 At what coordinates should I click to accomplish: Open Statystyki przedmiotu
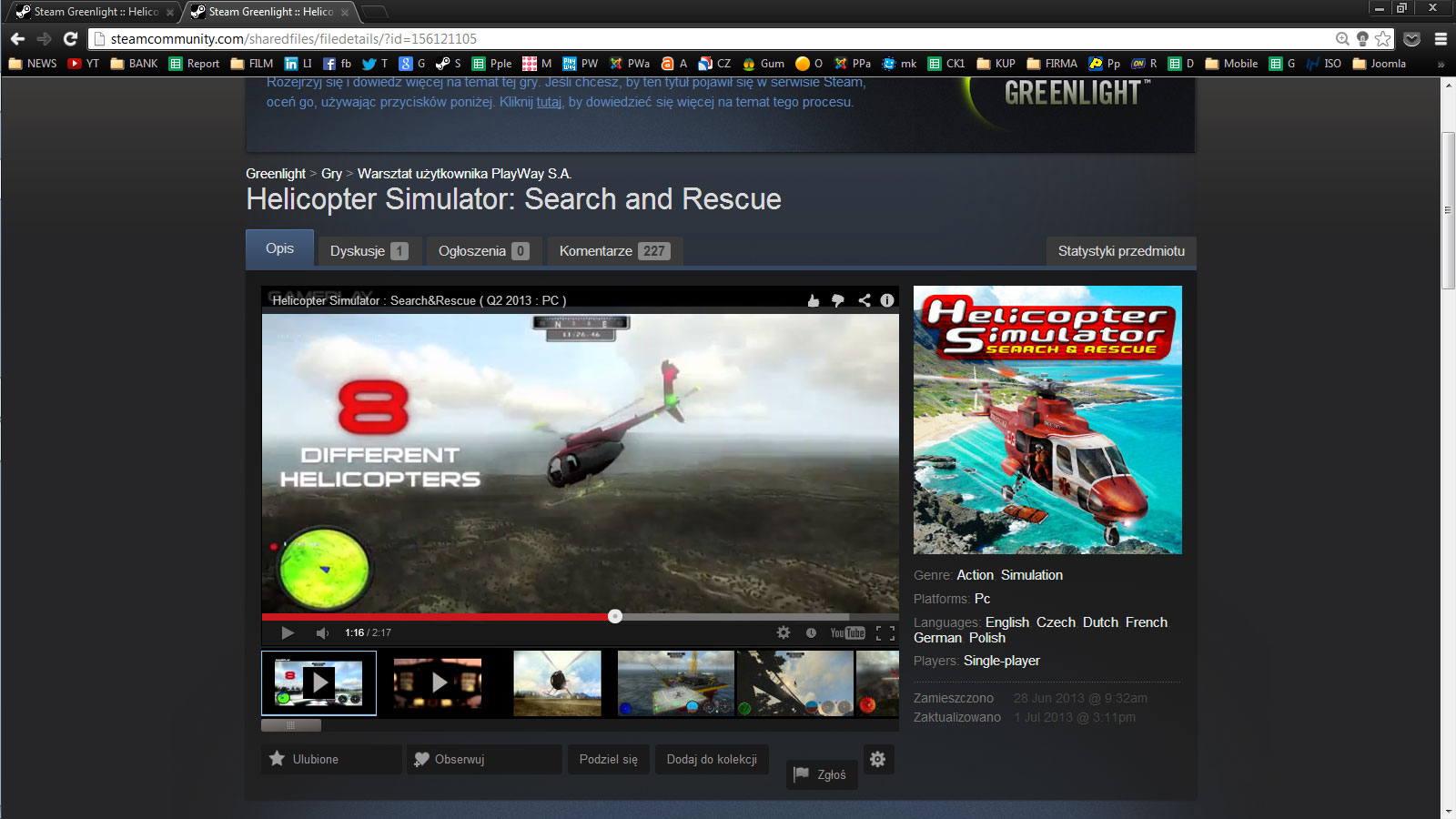pyautogui.click(x=1121, y=251)
